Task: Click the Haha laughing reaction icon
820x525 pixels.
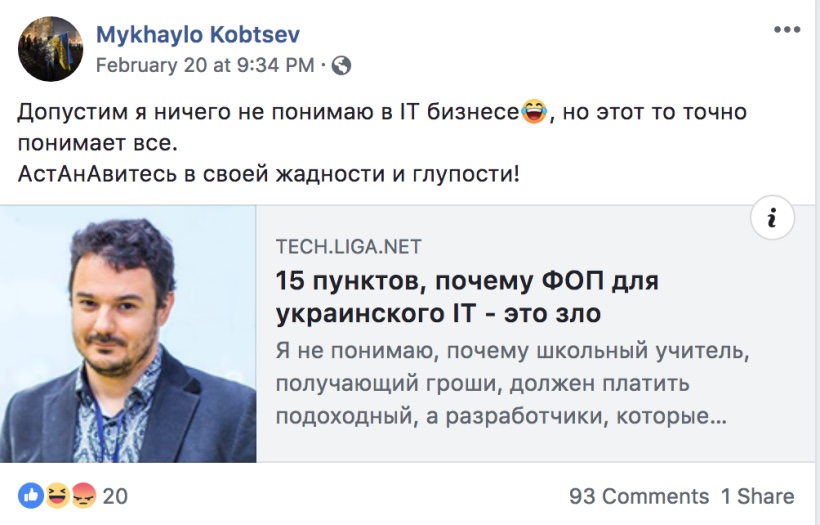Action: coord(57,495)
